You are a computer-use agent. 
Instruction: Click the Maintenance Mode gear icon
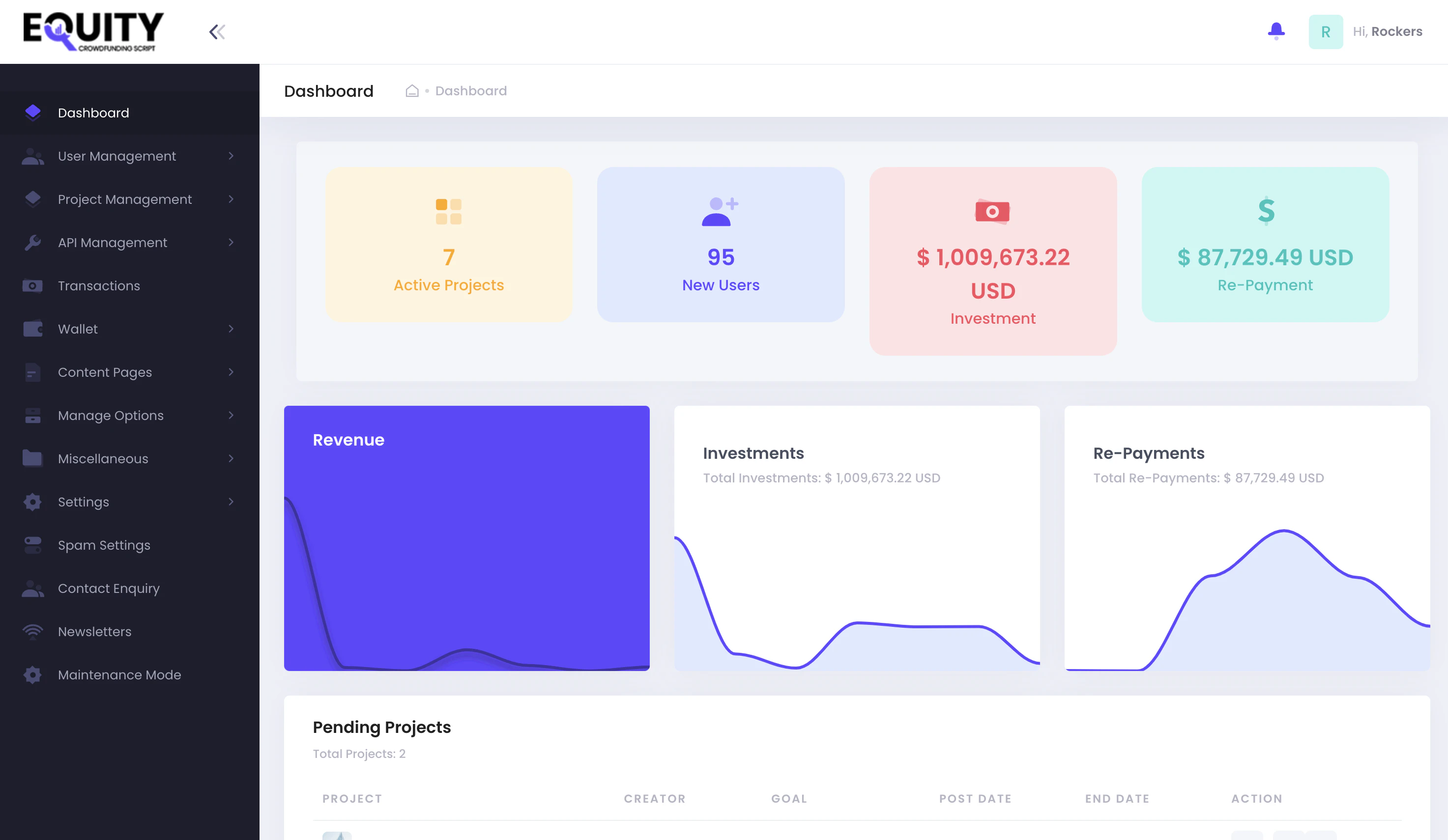coord(33,674)
